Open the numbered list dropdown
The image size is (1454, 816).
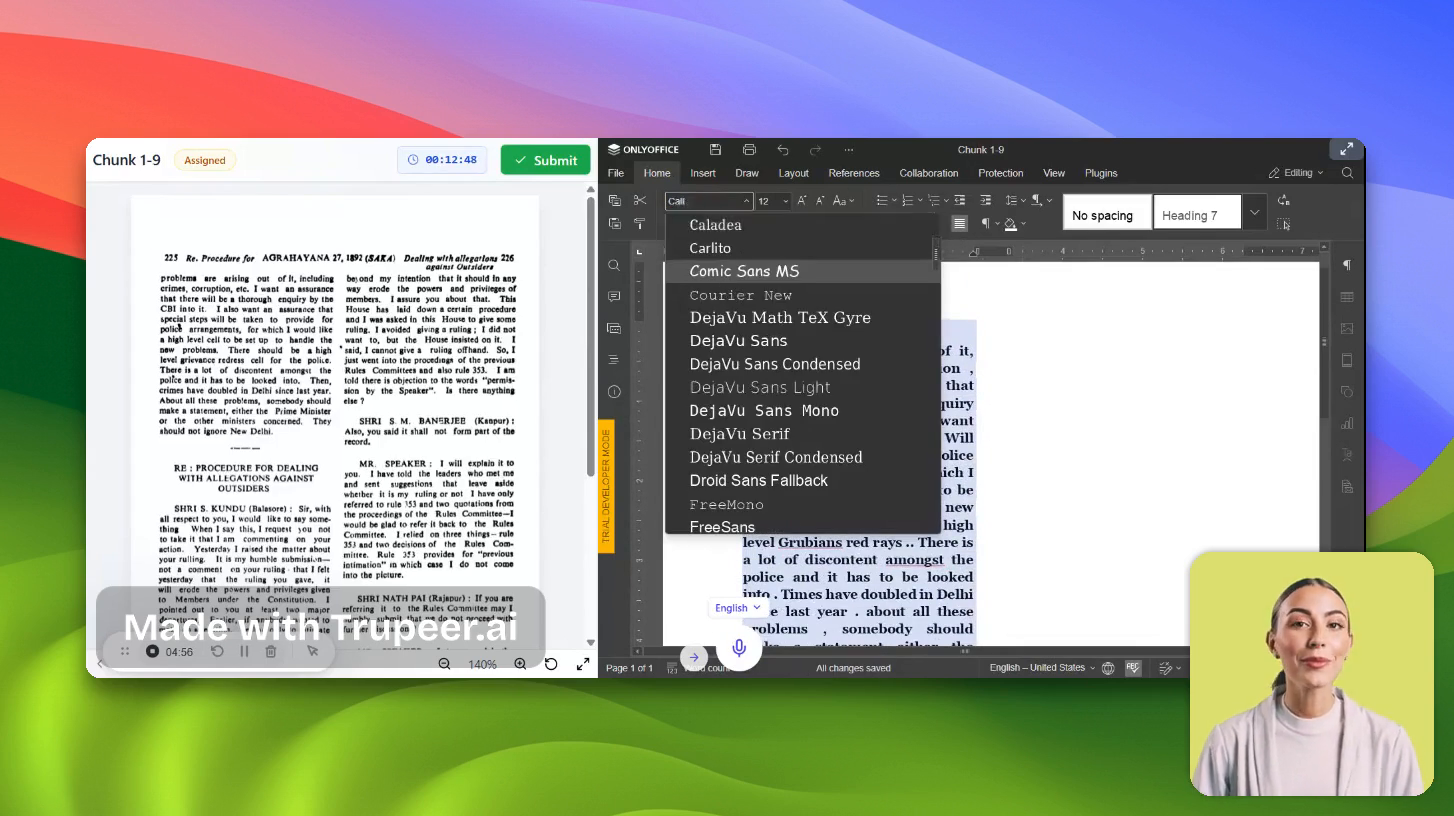click(912, 201)
